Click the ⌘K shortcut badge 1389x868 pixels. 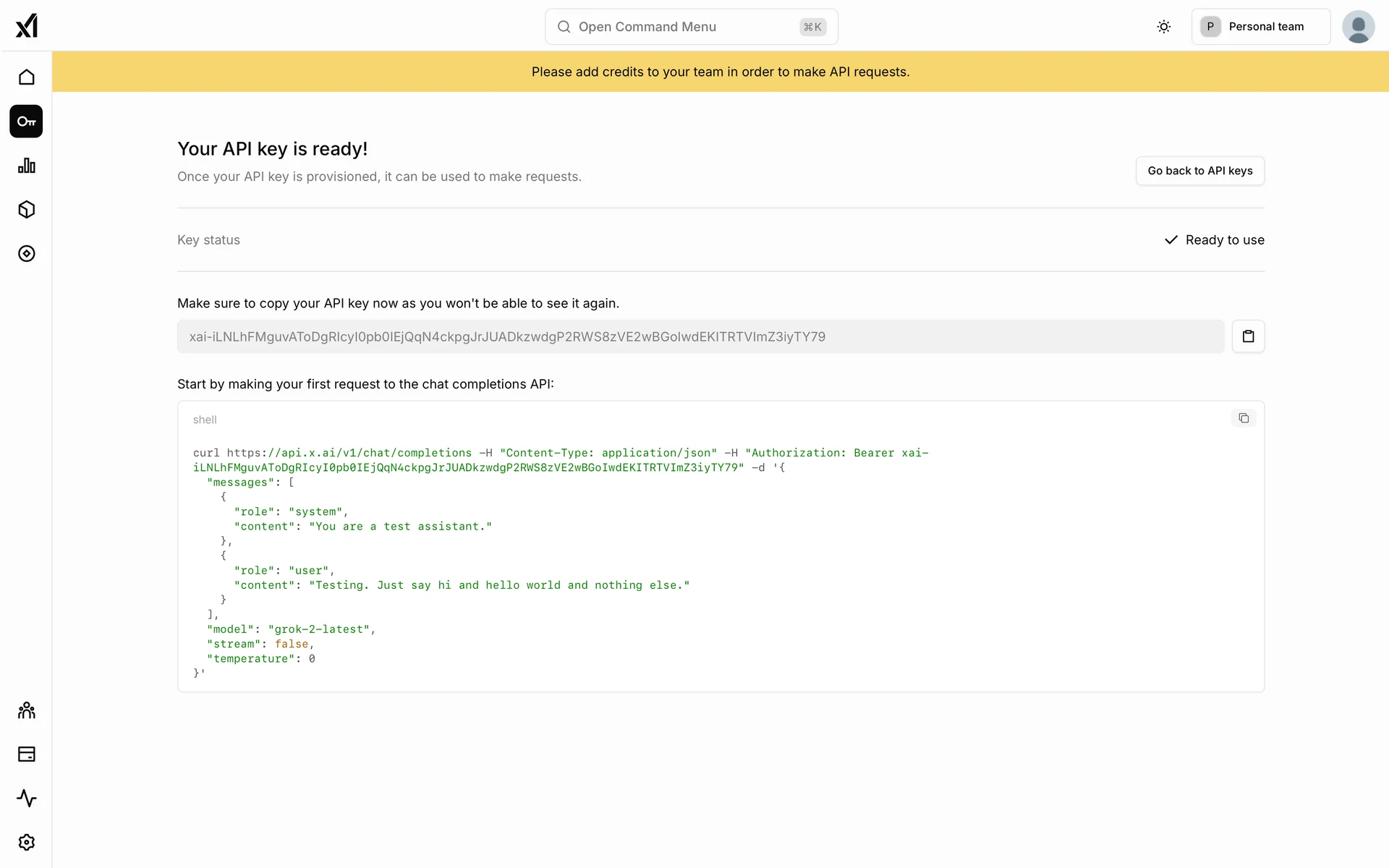click(812, 27)
